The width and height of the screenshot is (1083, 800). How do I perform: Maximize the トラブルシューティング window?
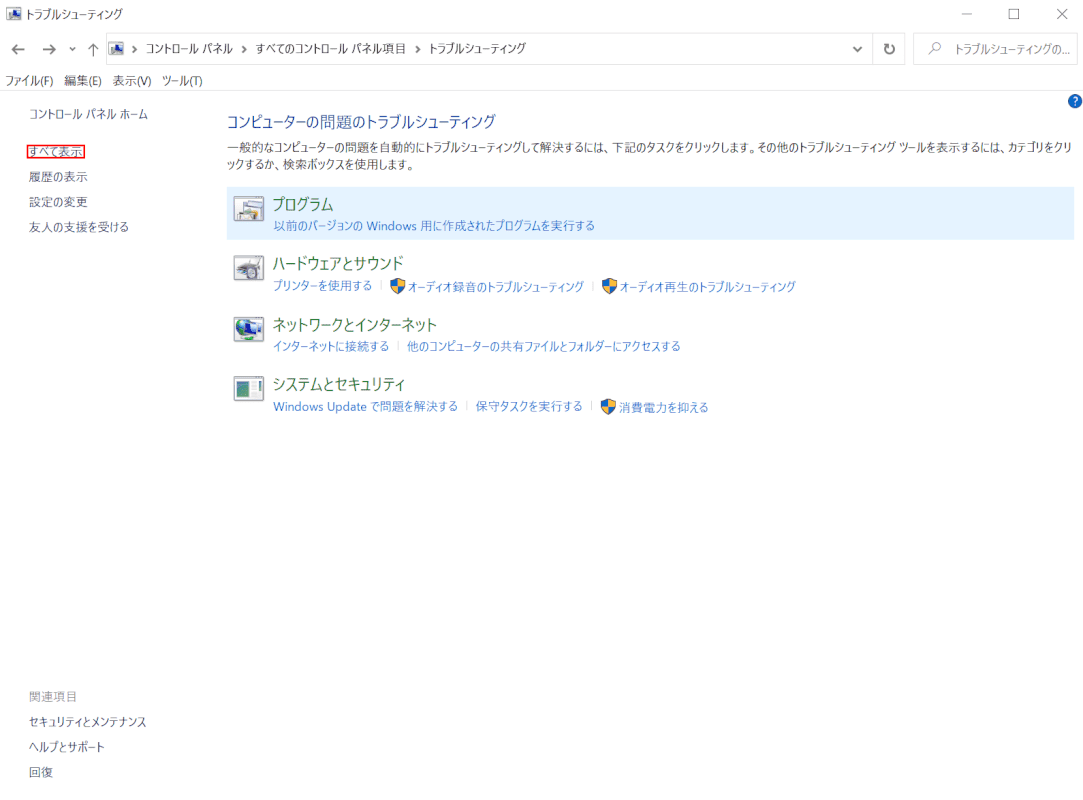(1014, 14)
